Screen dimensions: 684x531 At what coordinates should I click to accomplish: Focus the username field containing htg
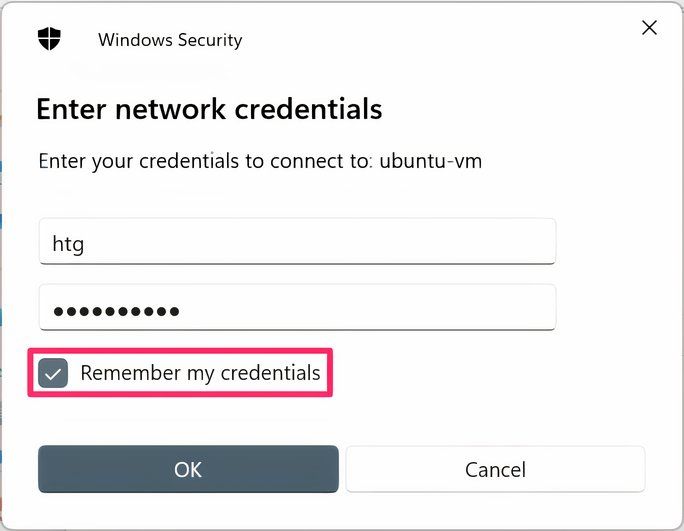pos(296,242)
